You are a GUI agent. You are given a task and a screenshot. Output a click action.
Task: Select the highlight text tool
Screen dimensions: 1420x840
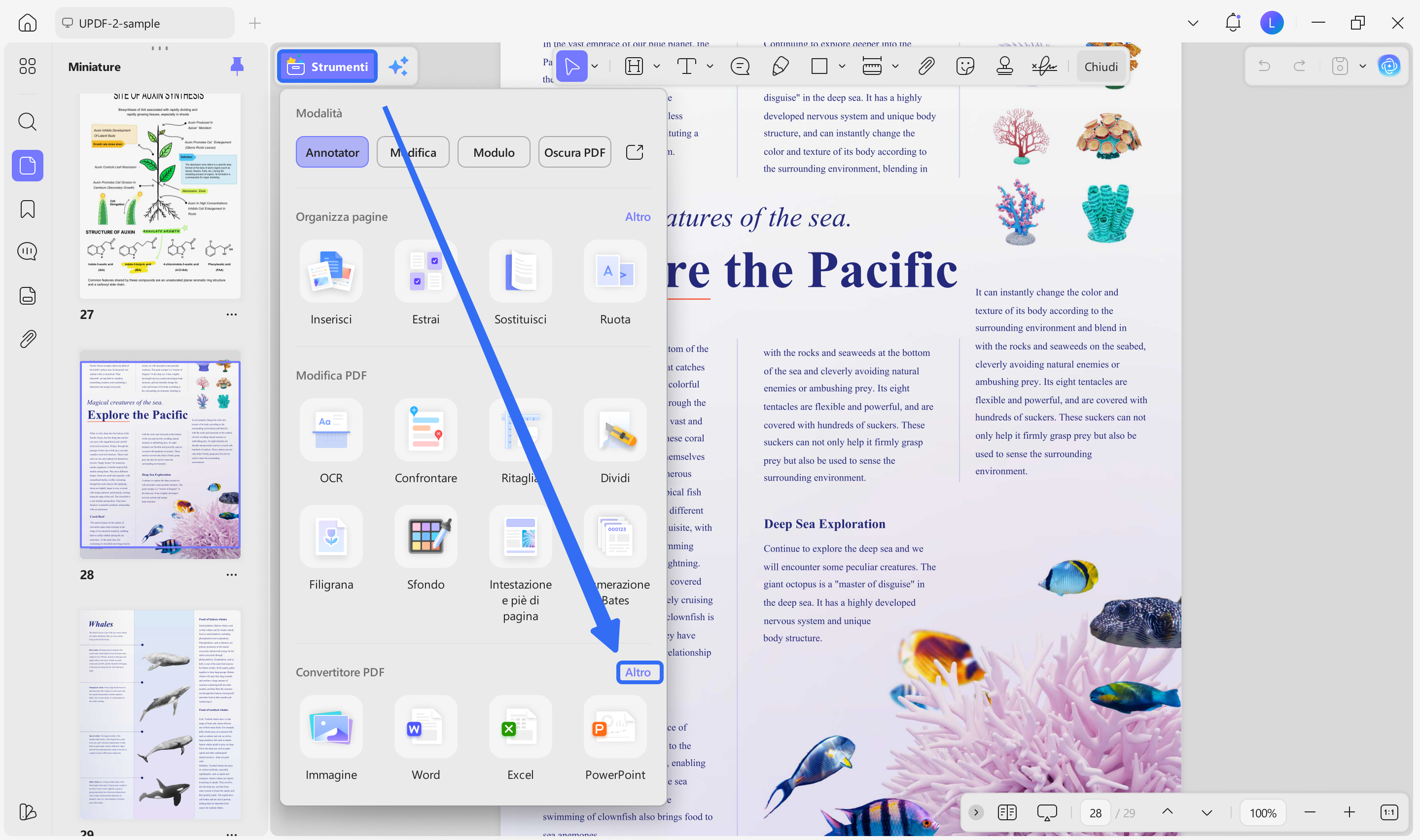pos(634,66)
